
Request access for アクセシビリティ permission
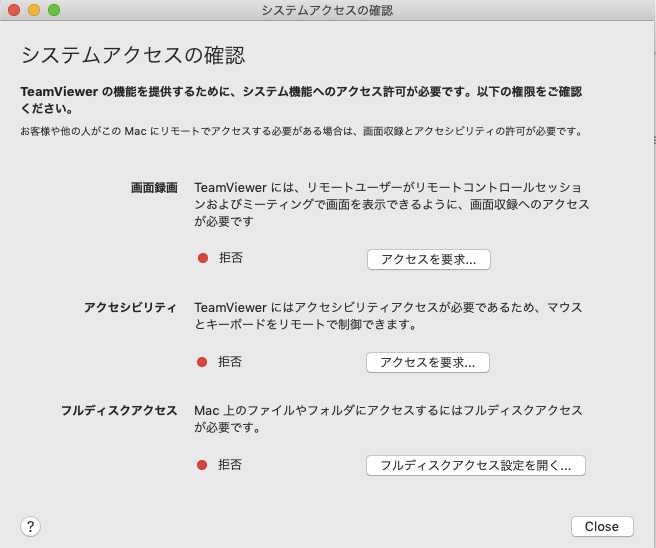[x=428, y=362]
